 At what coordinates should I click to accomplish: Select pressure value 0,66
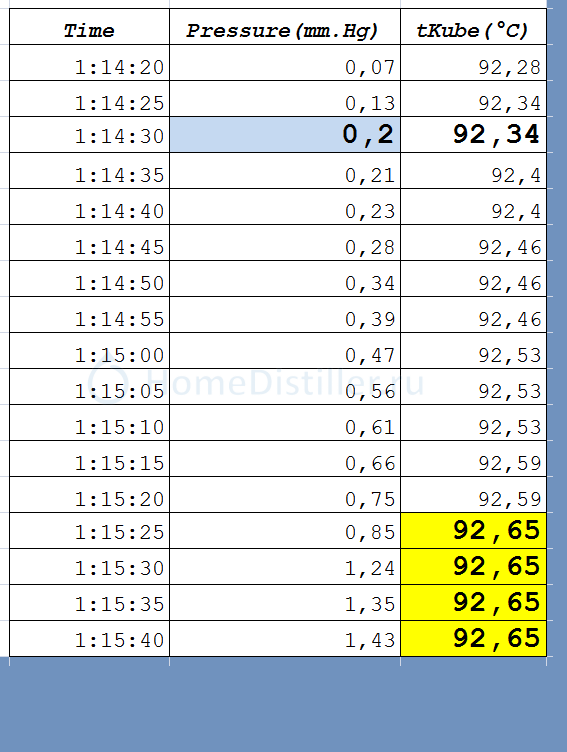point(285,458)
